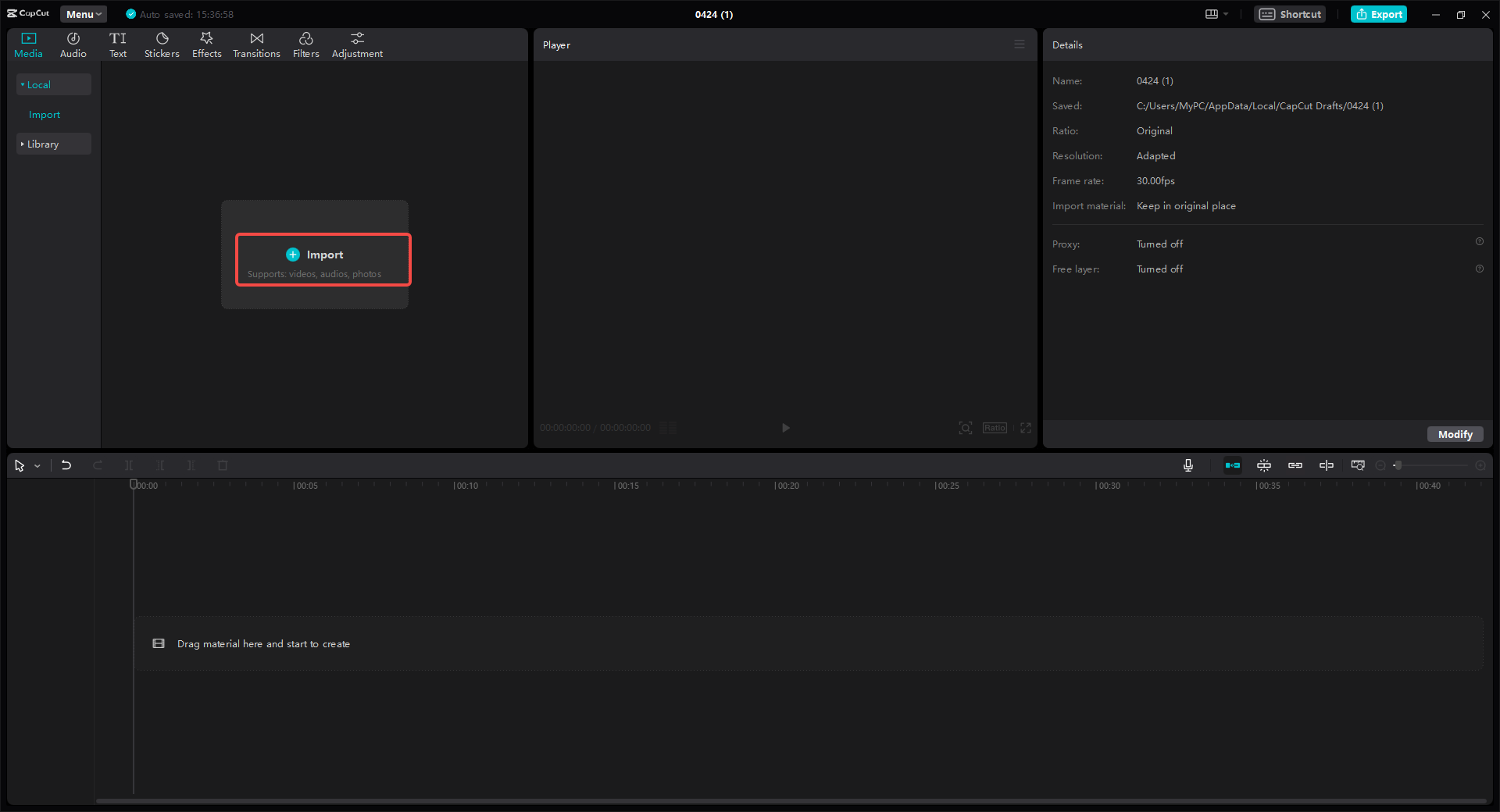Browse the Stickers panel

click(162, 44)
